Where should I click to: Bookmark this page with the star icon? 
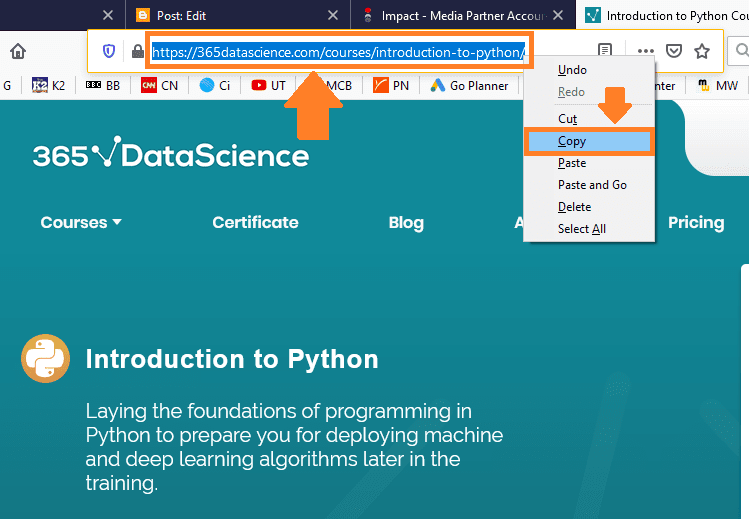702,51
